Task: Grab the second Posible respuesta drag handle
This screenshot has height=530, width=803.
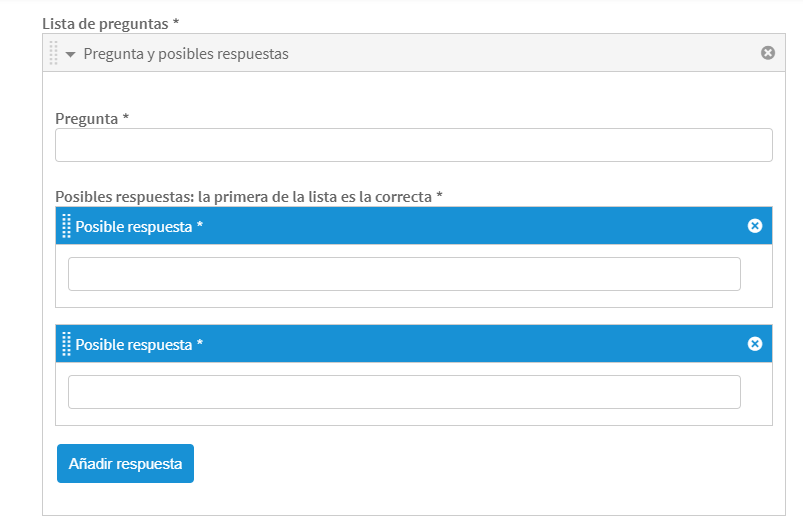Action: coord(66,344)
